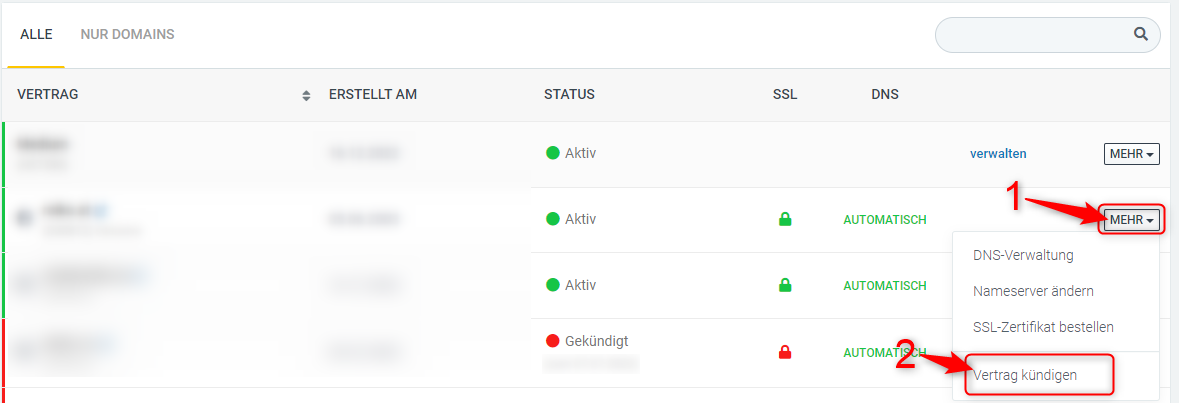The width and height of the screenshot is (1179, 403).
Task: Choose SSL-Zertifikat bestellen in menu
Action: pos(1043,327)
